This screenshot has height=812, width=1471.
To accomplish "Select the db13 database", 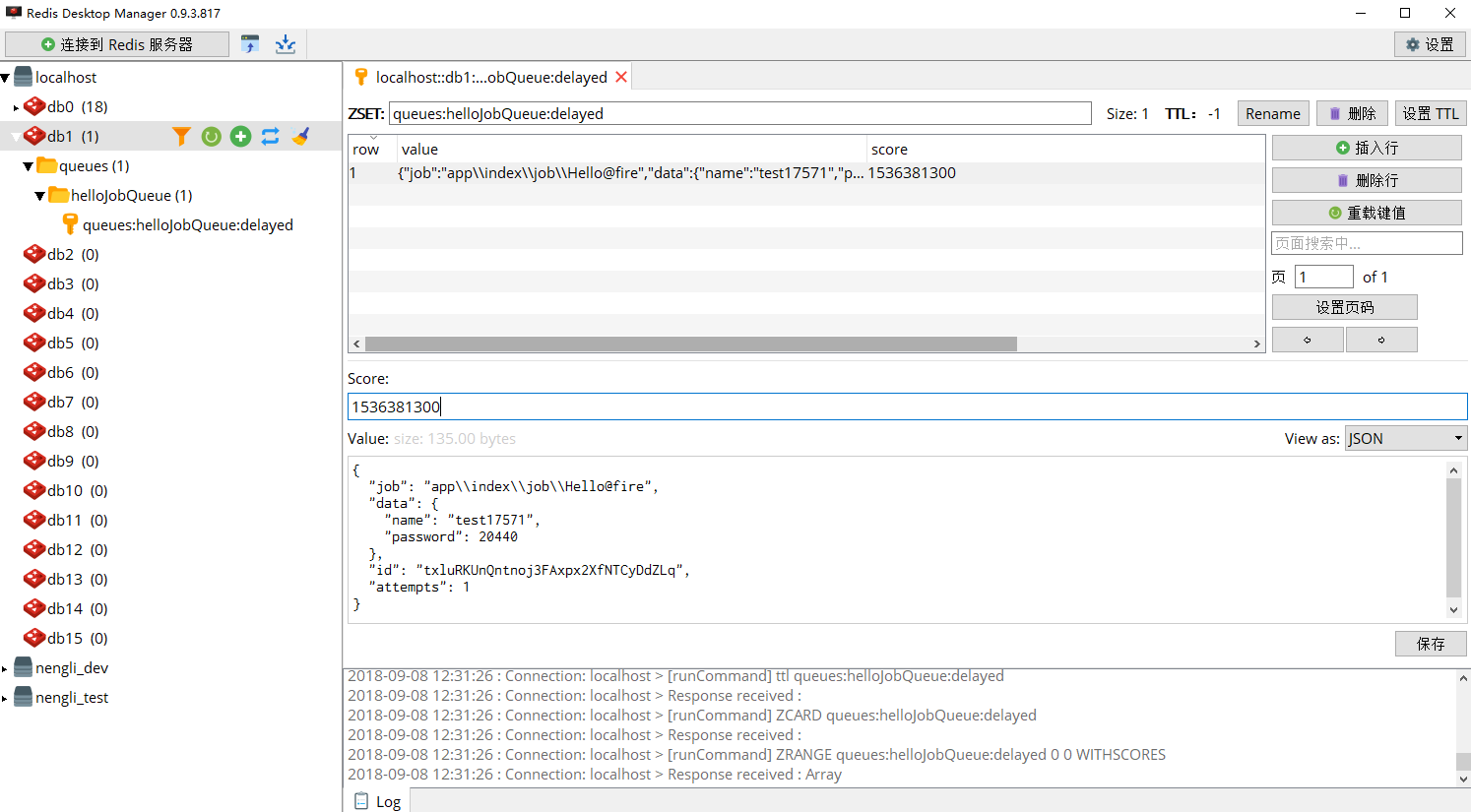I will 77,579.
